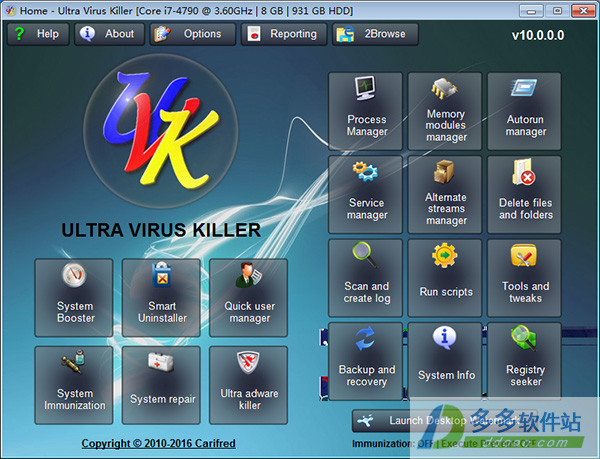The width and height of the screenshot is (600, 459).
Task: Open Smart Uninstaller trash icon
Action: pyautogui.click(x=161, y=274)
